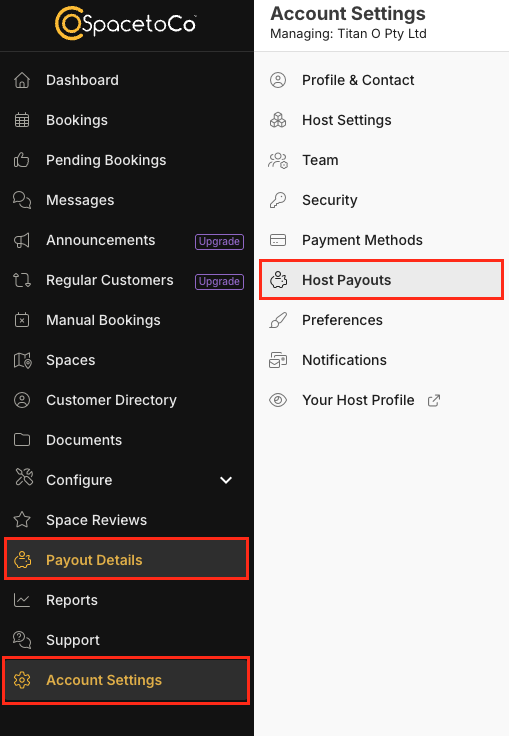
Task: Click the thumbs-up Pending Bookings icon
Action: [22, 160]
